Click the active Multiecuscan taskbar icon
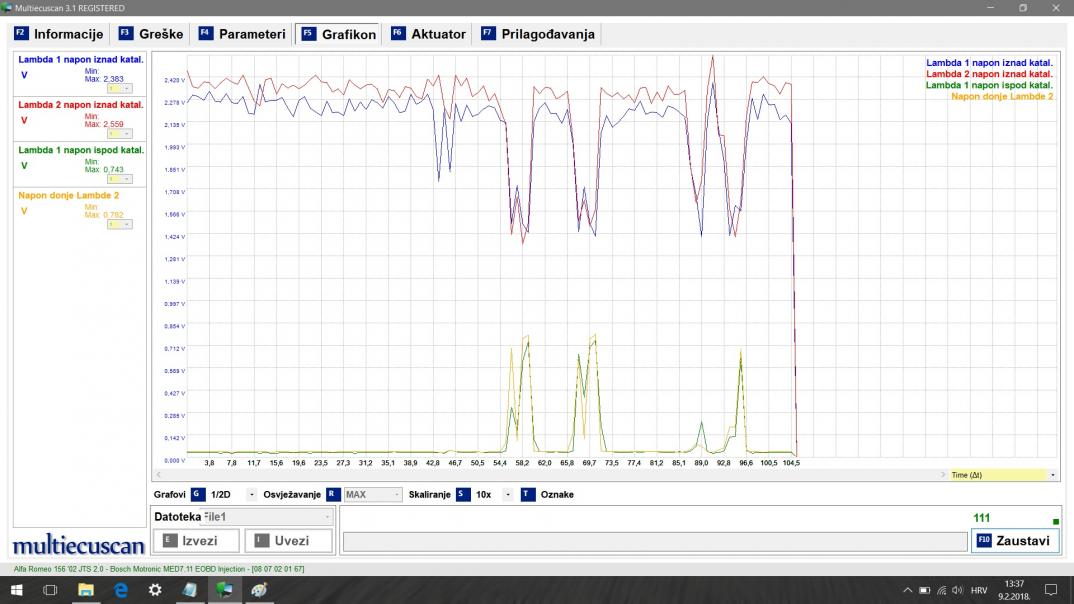Viewport: 1074px width, 604px height. coord(225,590)
